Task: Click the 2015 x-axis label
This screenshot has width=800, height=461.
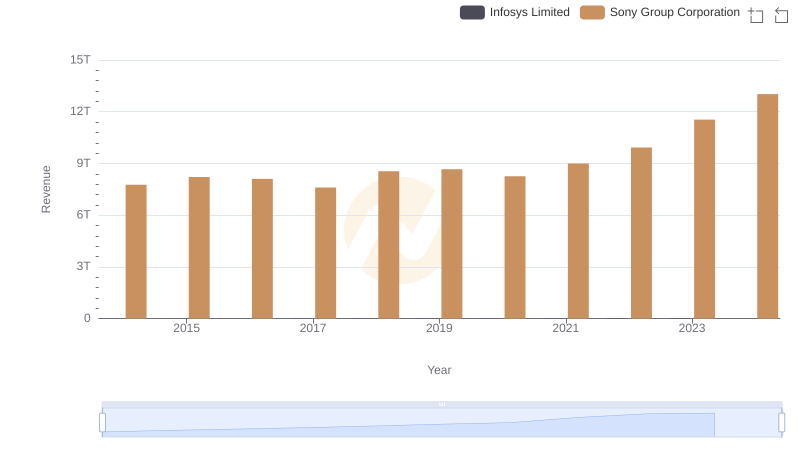Action: pyautogui.click(x=187, y=328)
